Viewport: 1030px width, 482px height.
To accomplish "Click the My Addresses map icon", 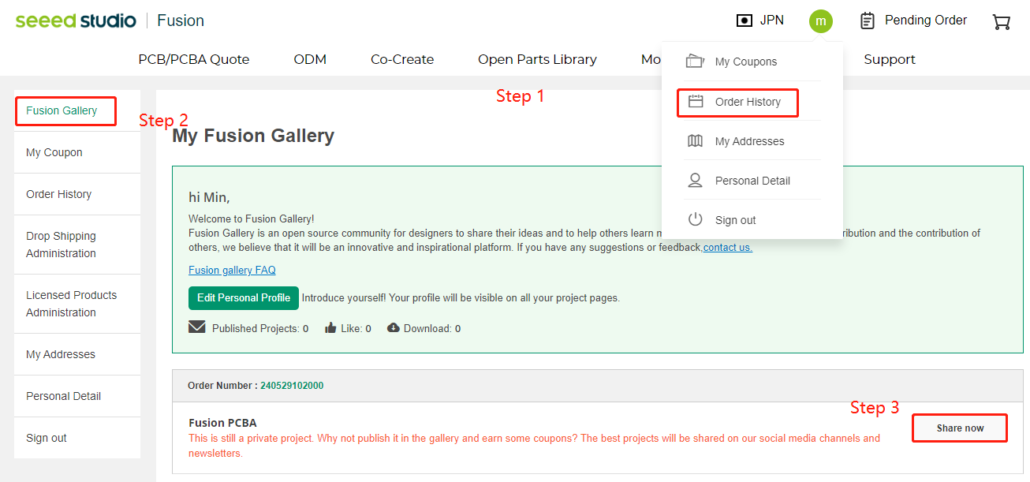I will (695, 141).
